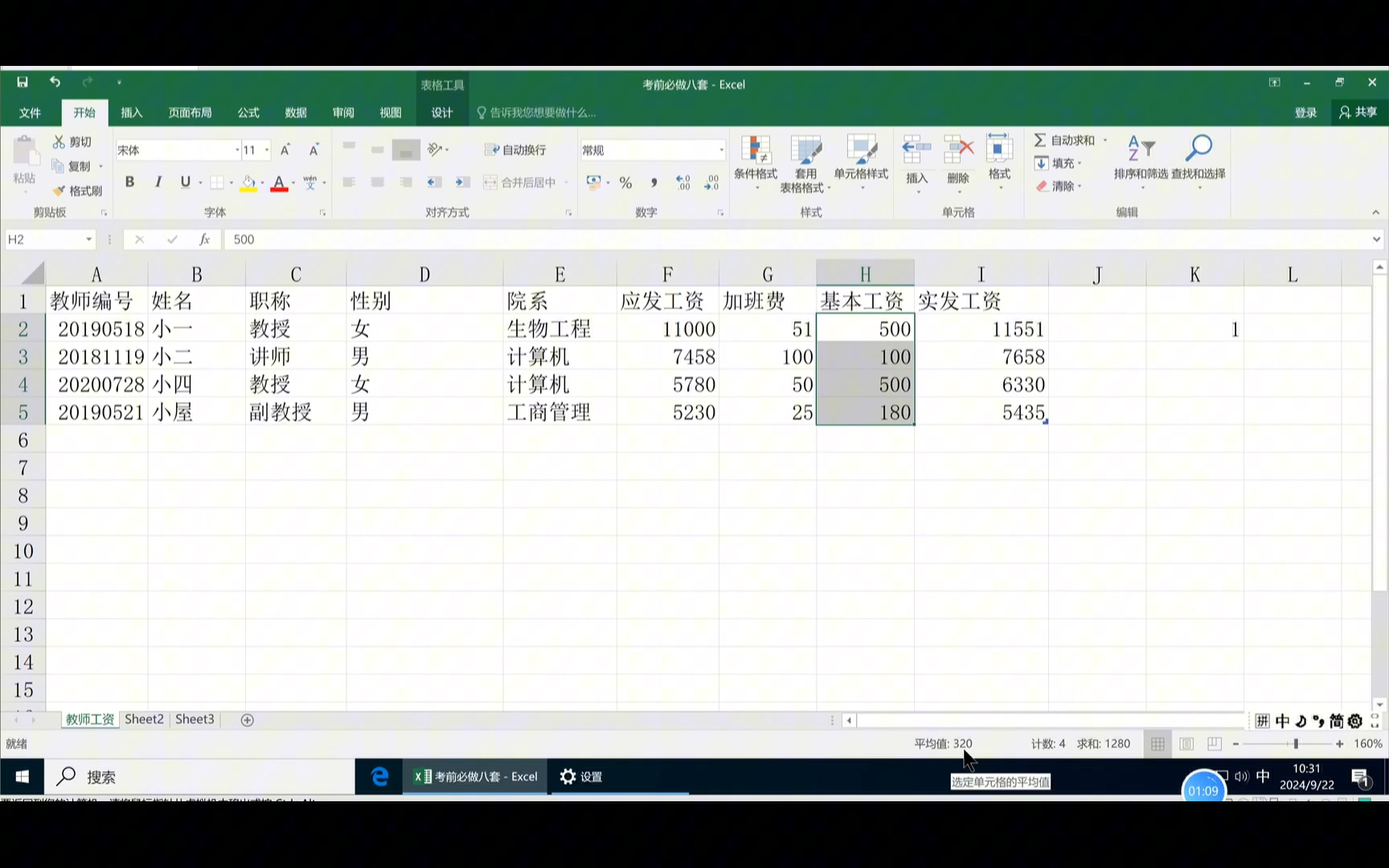The image size is (1389, 868).
Task: Apply the red font color
Action: (279, 183)
